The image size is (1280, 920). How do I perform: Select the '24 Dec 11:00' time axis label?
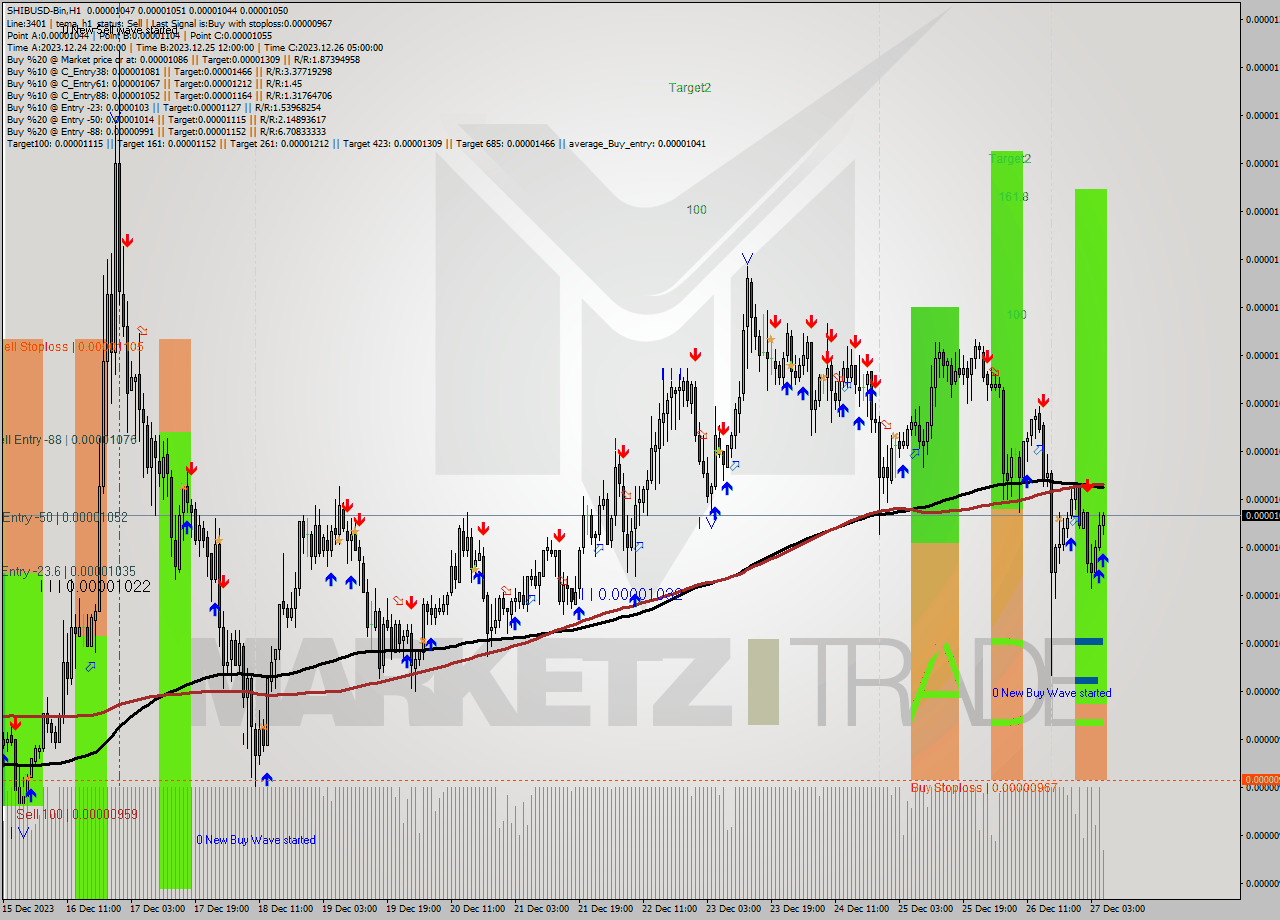point(861,909)
